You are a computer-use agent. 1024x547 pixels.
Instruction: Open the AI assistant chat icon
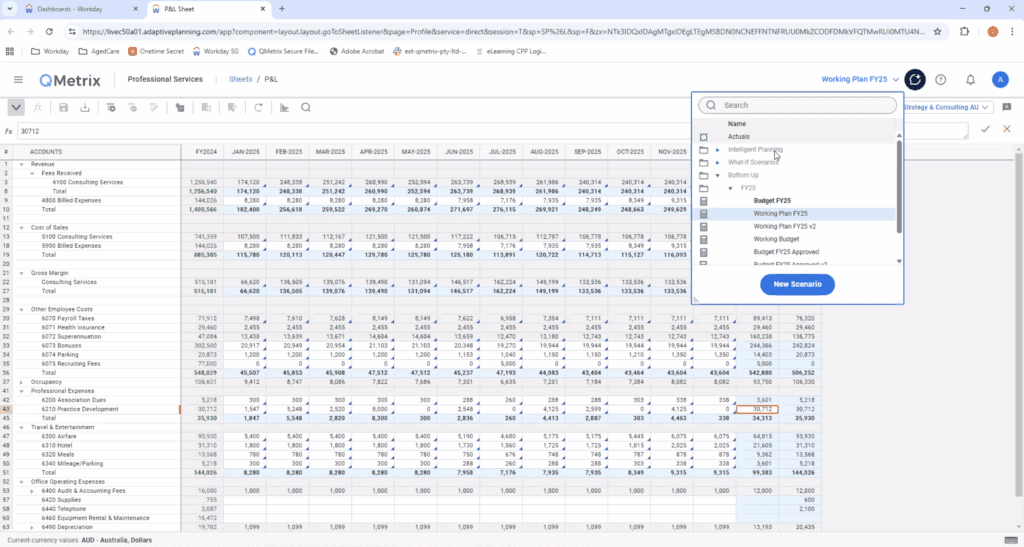pos(915,80)
